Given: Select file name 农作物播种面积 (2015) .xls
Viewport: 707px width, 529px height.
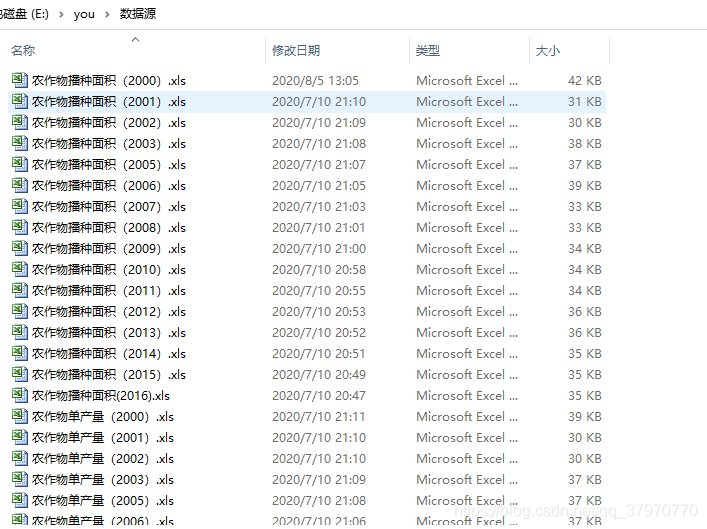Looking at the screenshot, I should coord(109,375).
